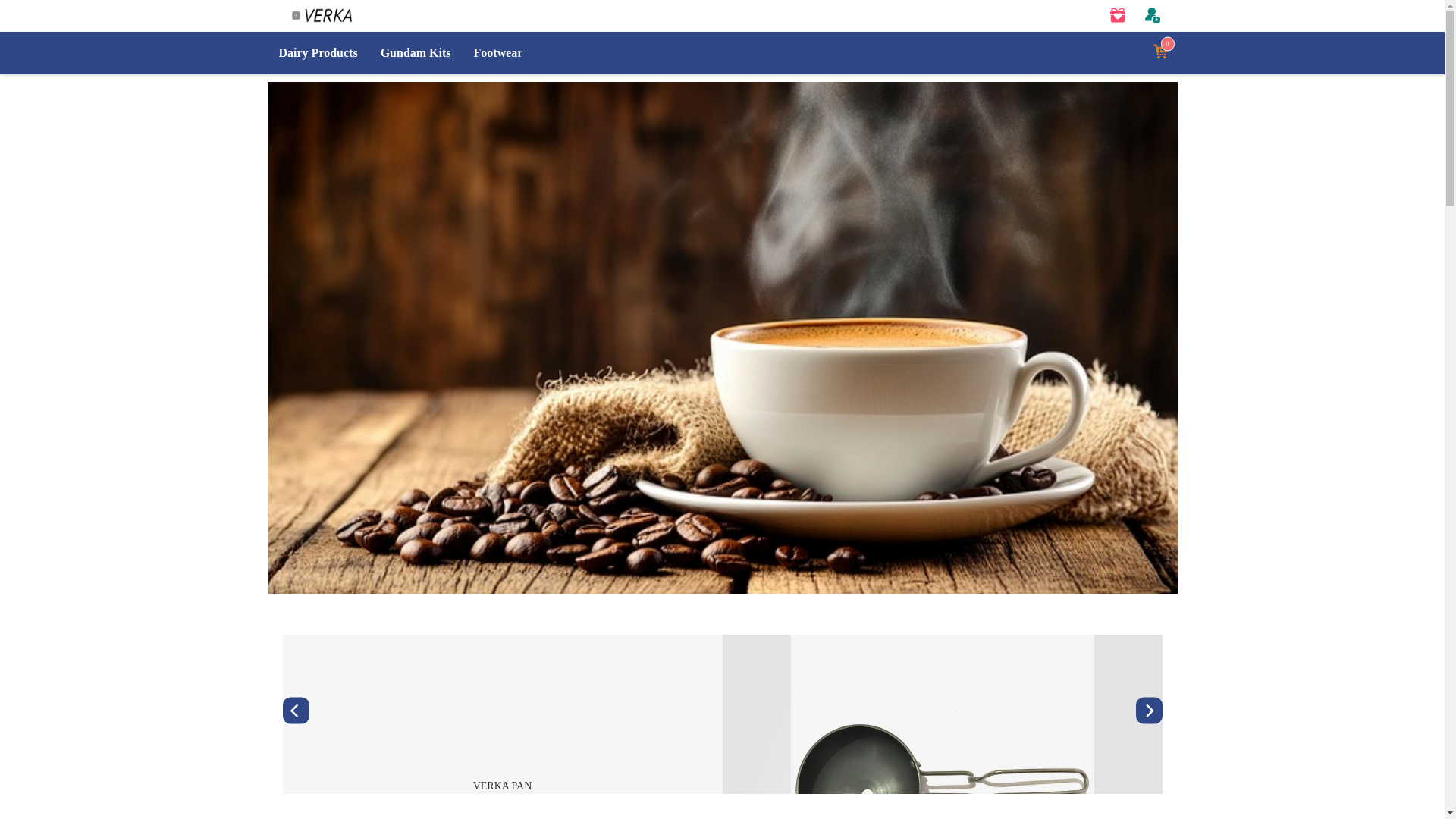View the shopping cart icon
This screenshot has height=819, width=1456.
[1160, 52]
